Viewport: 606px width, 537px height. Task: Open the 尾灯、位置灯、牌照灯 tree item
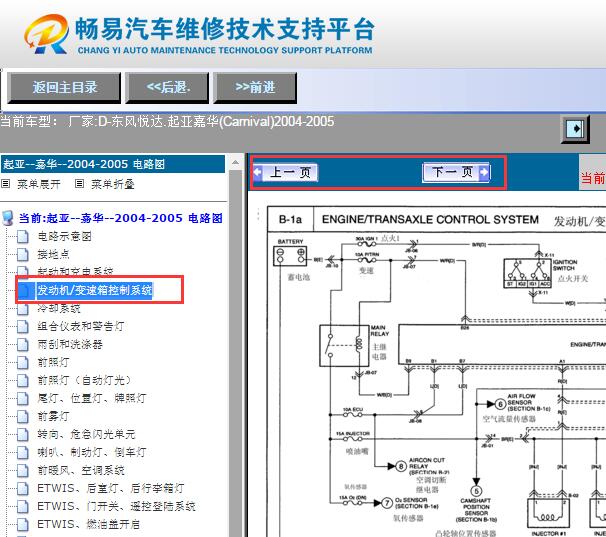tap(91, 398)
